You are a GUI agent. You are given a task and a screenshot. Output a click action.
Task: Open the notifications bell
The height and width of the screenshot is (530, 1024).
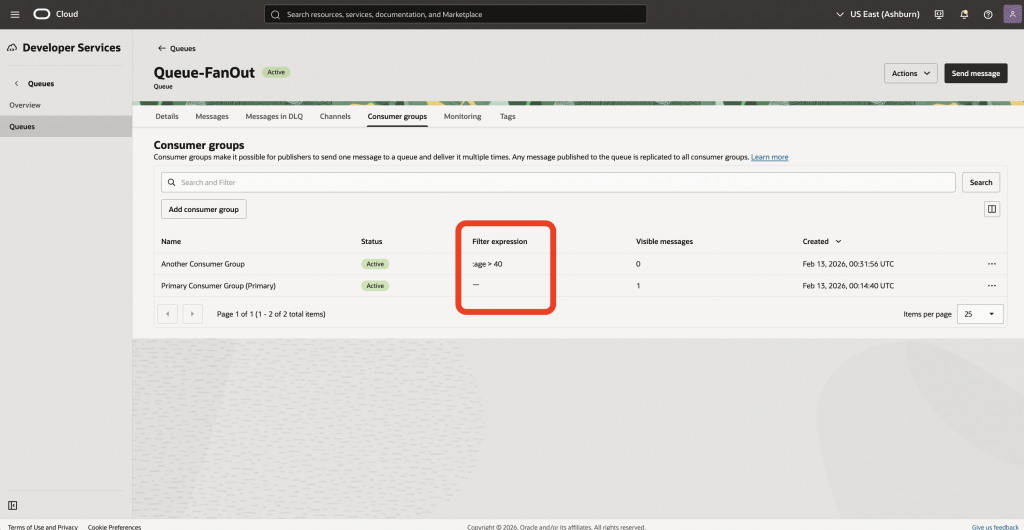point(964,14)
